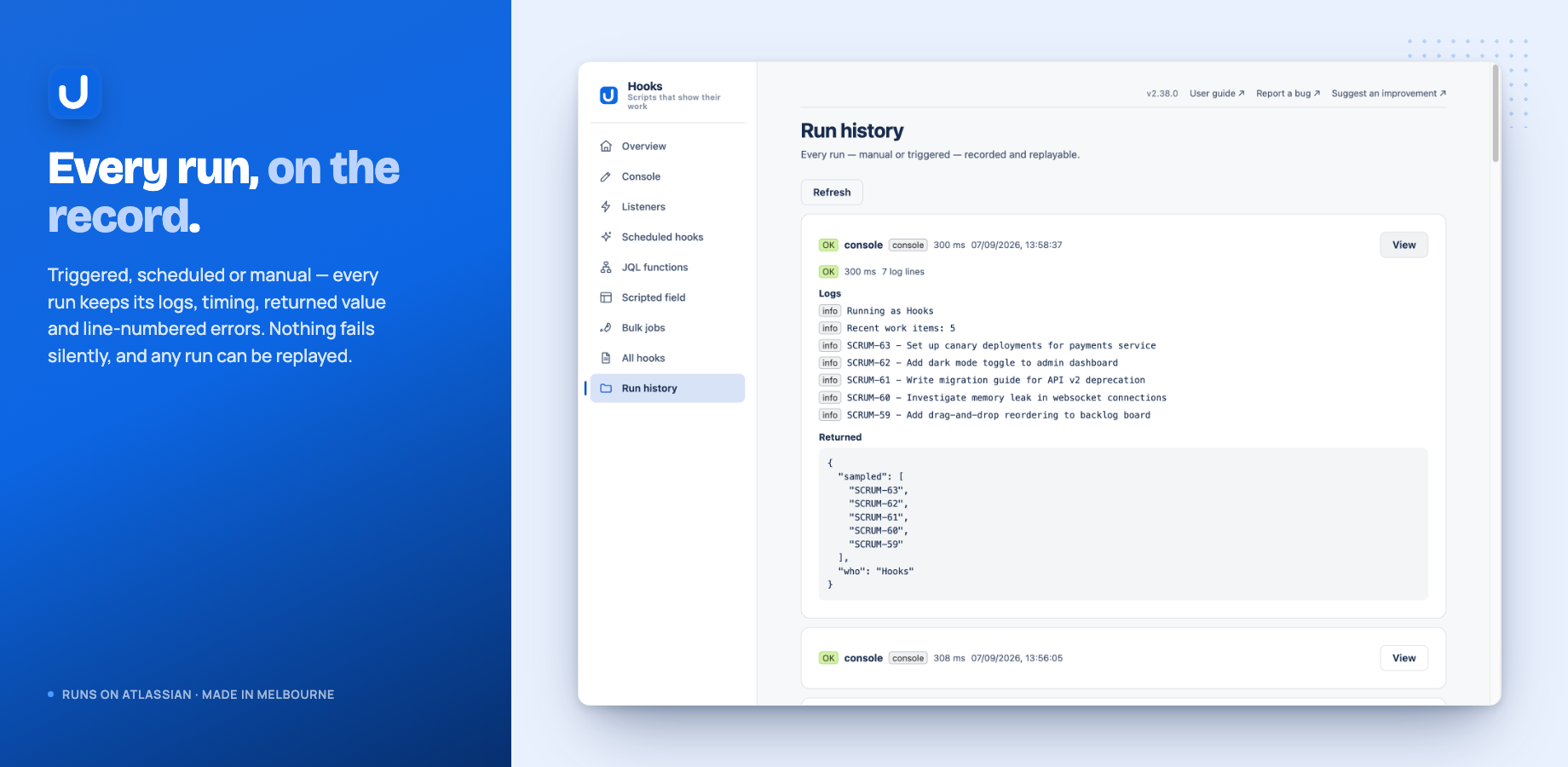Click the '7 log lines' text

(902, 272)
